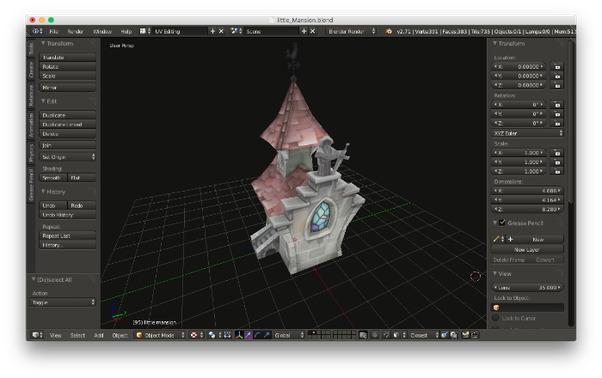This screenshot has height=378, width=602.
Task: Click the lock icon next to Location X
Action: pos(557,67)
